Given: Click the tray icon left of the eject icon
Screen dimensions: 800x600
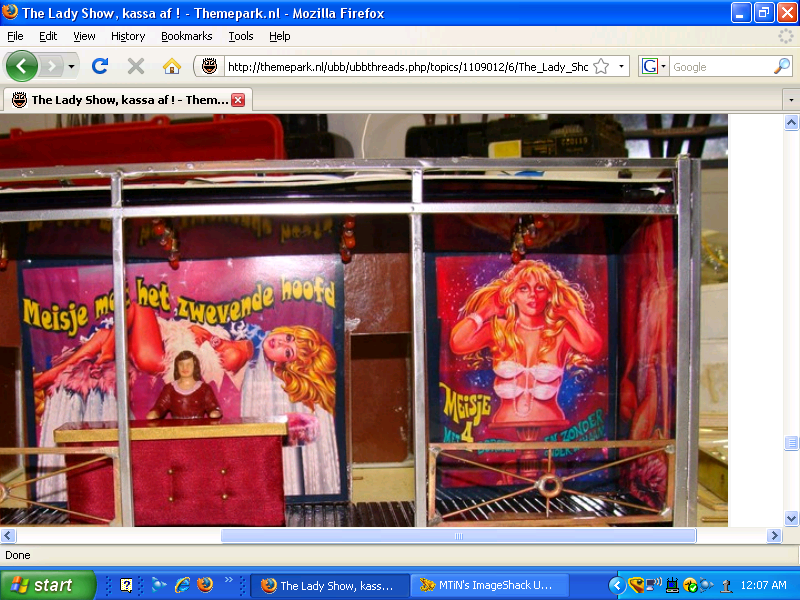Looking at the screenshot, I should tap(706, 585).
